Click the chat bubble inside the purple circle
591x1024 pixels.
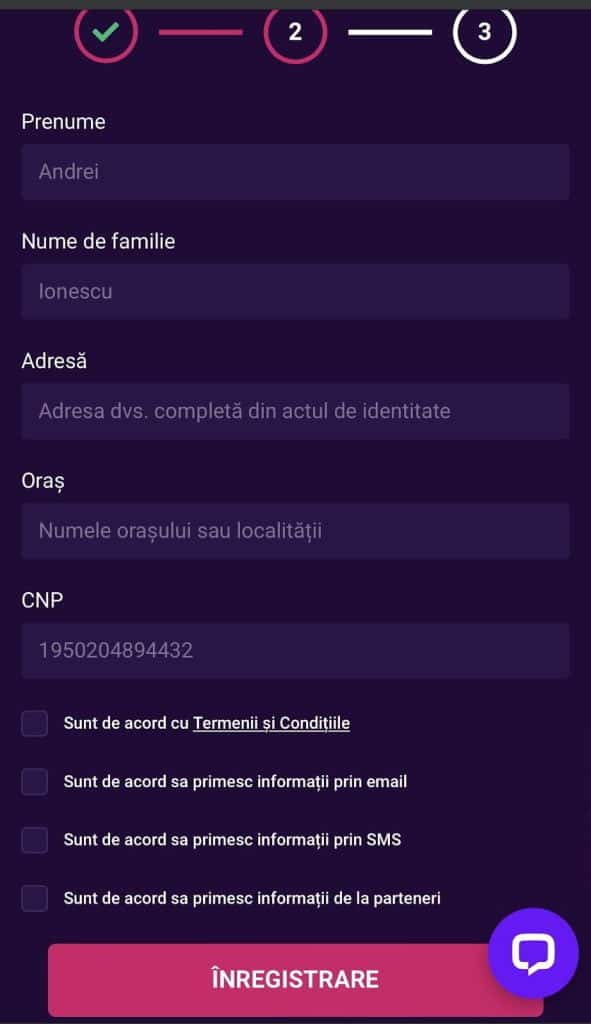point(533,951)
